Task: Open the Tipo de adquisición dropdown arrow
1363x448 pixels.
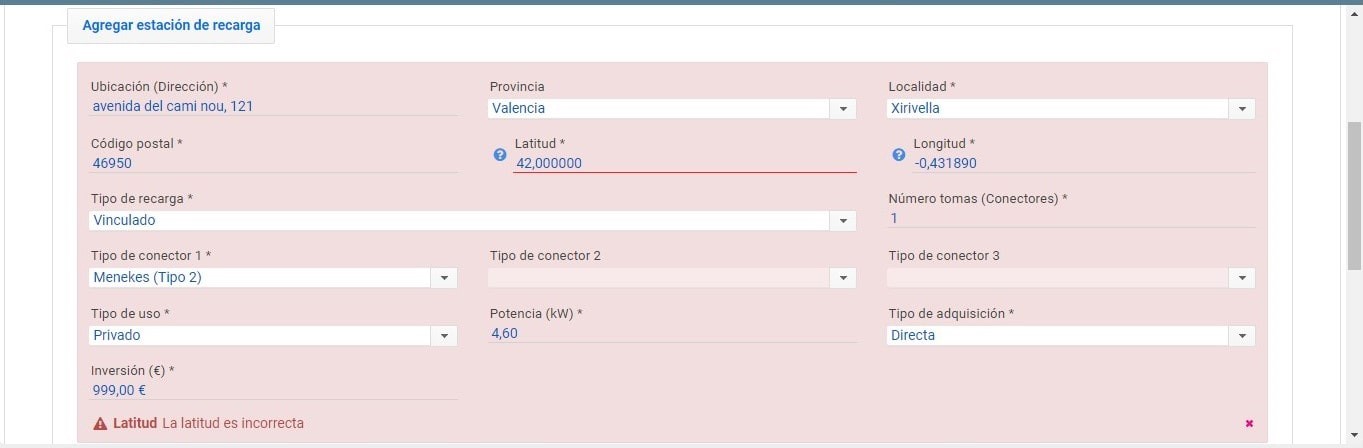Action: coord(1242,336)
